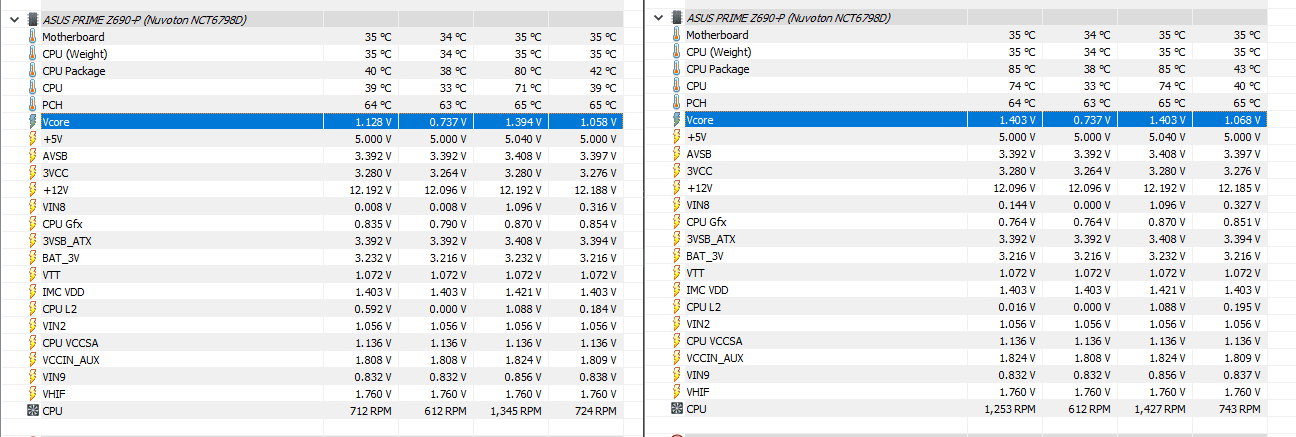Click the Motherboard thermometer icon in left panel

(x=33, y=36)
